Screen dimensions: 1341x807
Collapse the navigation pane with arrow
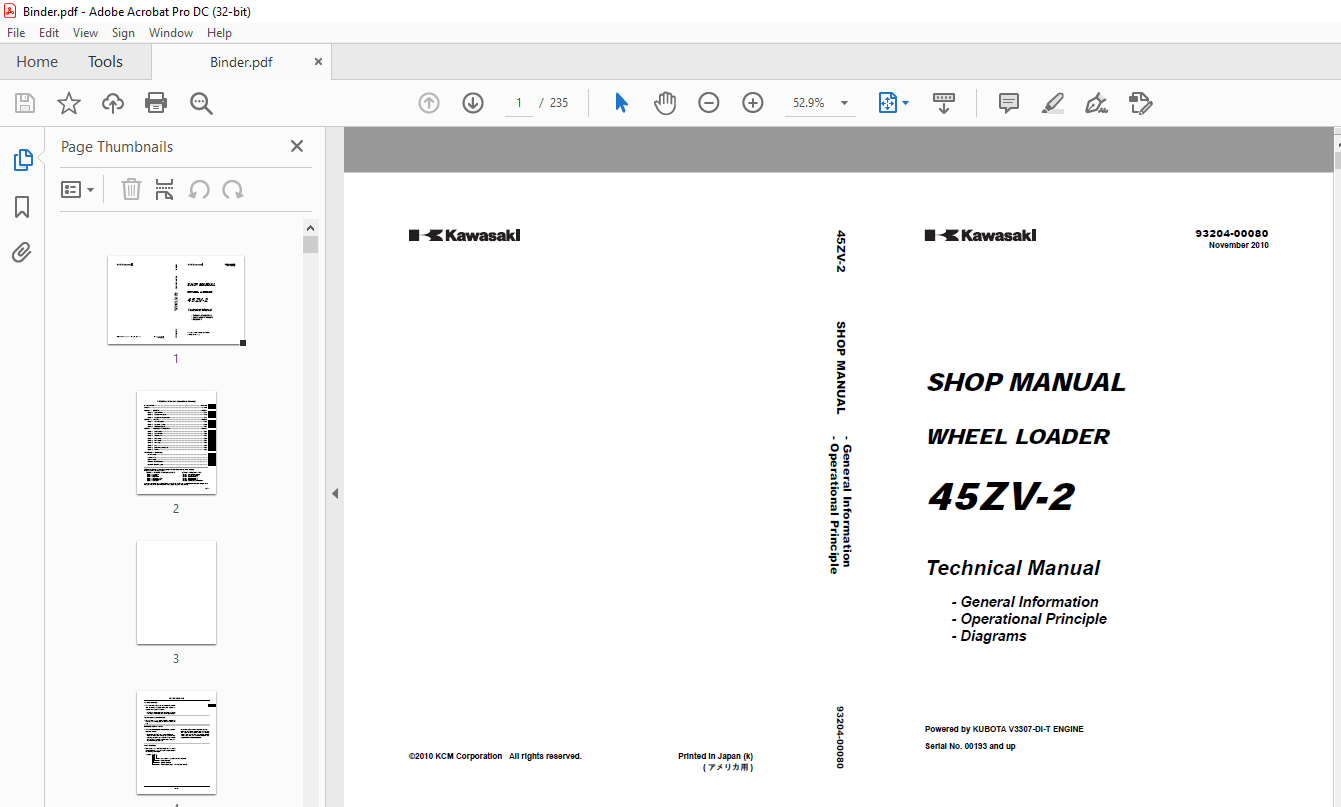coord(335,493)
